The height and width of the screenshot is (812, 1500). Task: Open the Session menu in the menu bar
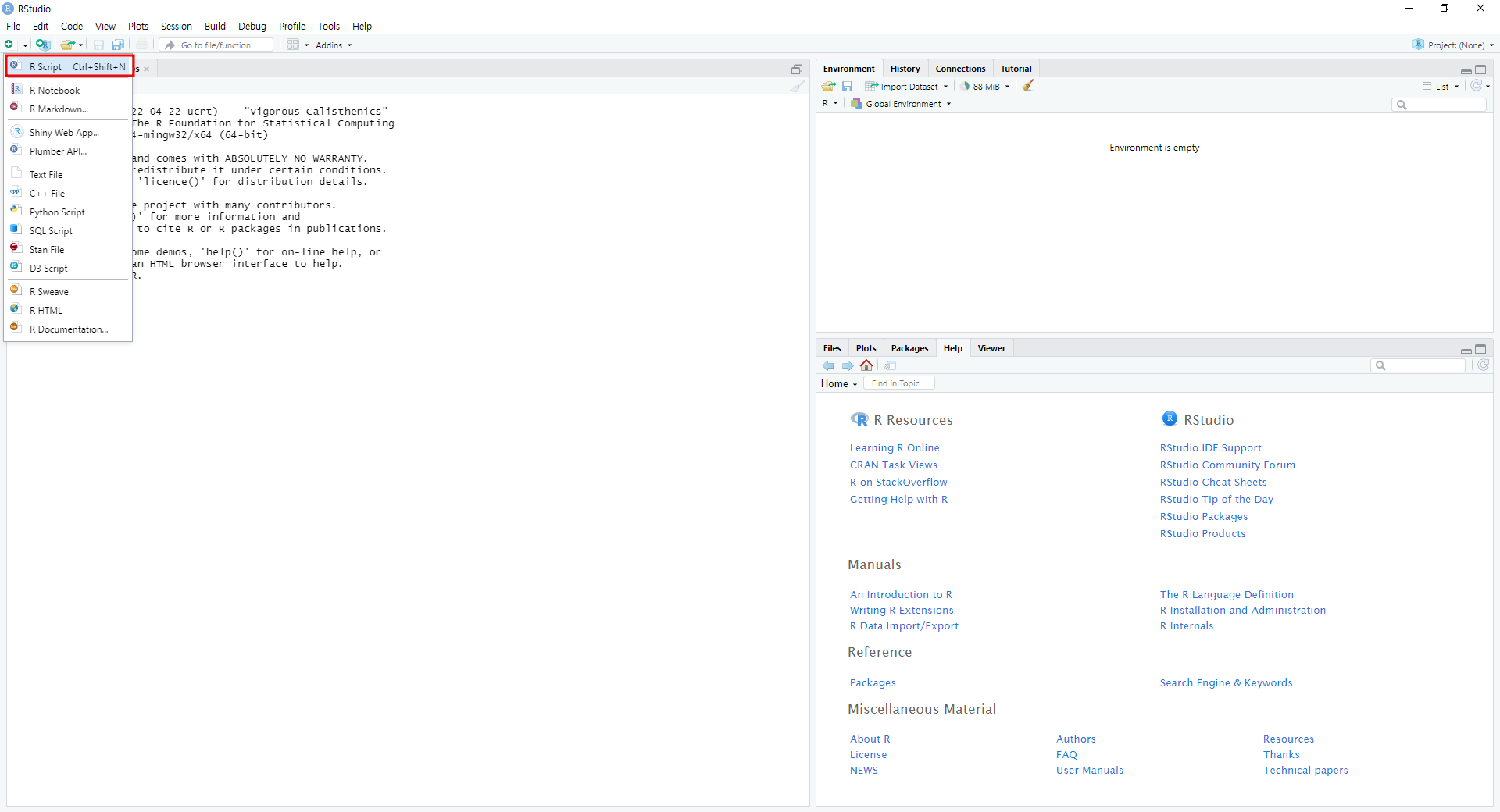176,26
